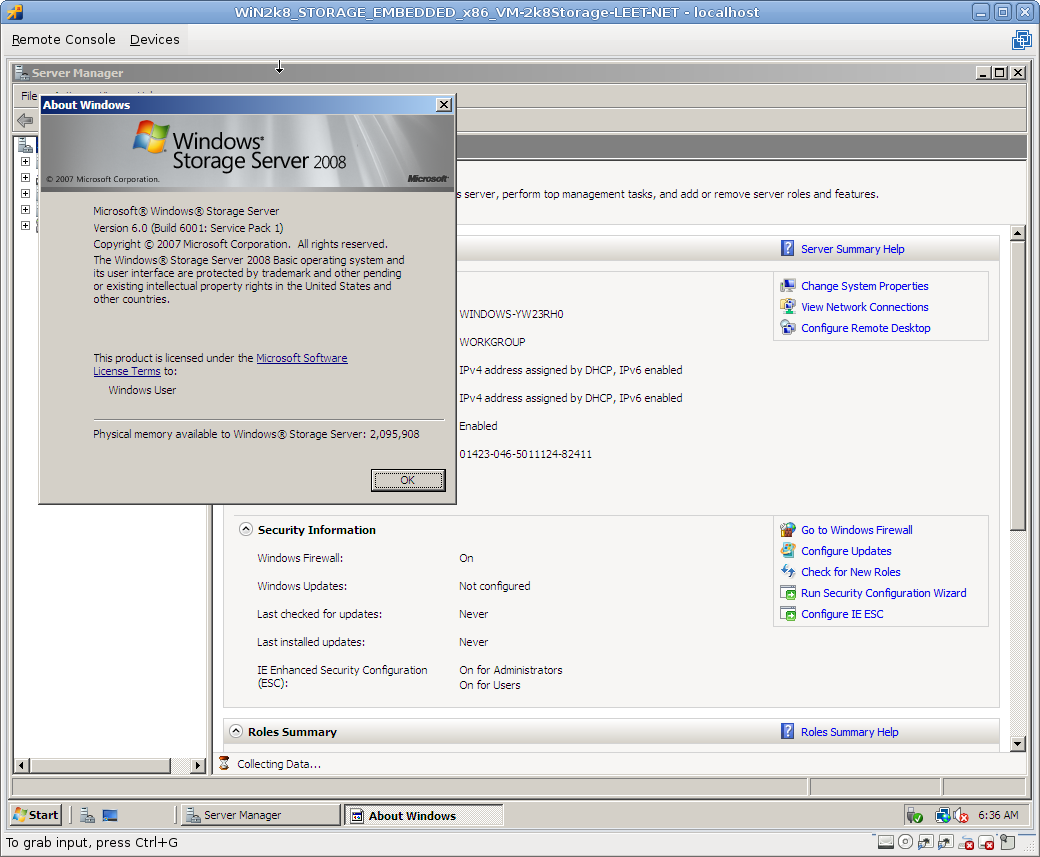The width and height of the screenshot is (1040, 857).
Task: Click the Configure Remote Desktop icon
Action: tap(788, 328)
